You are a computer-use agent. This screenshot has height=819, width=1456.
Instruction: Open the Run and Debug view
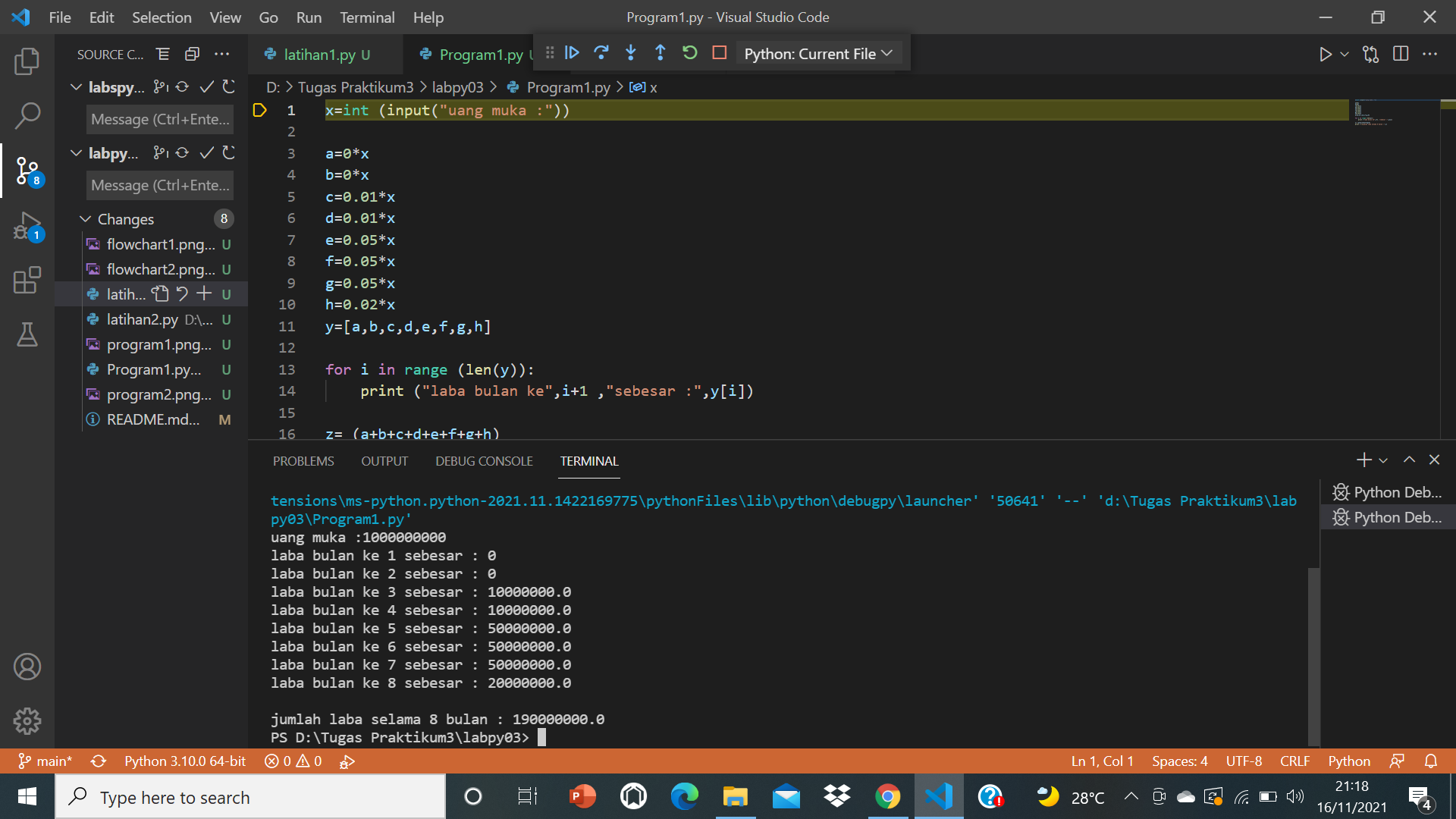click(27, 225)
